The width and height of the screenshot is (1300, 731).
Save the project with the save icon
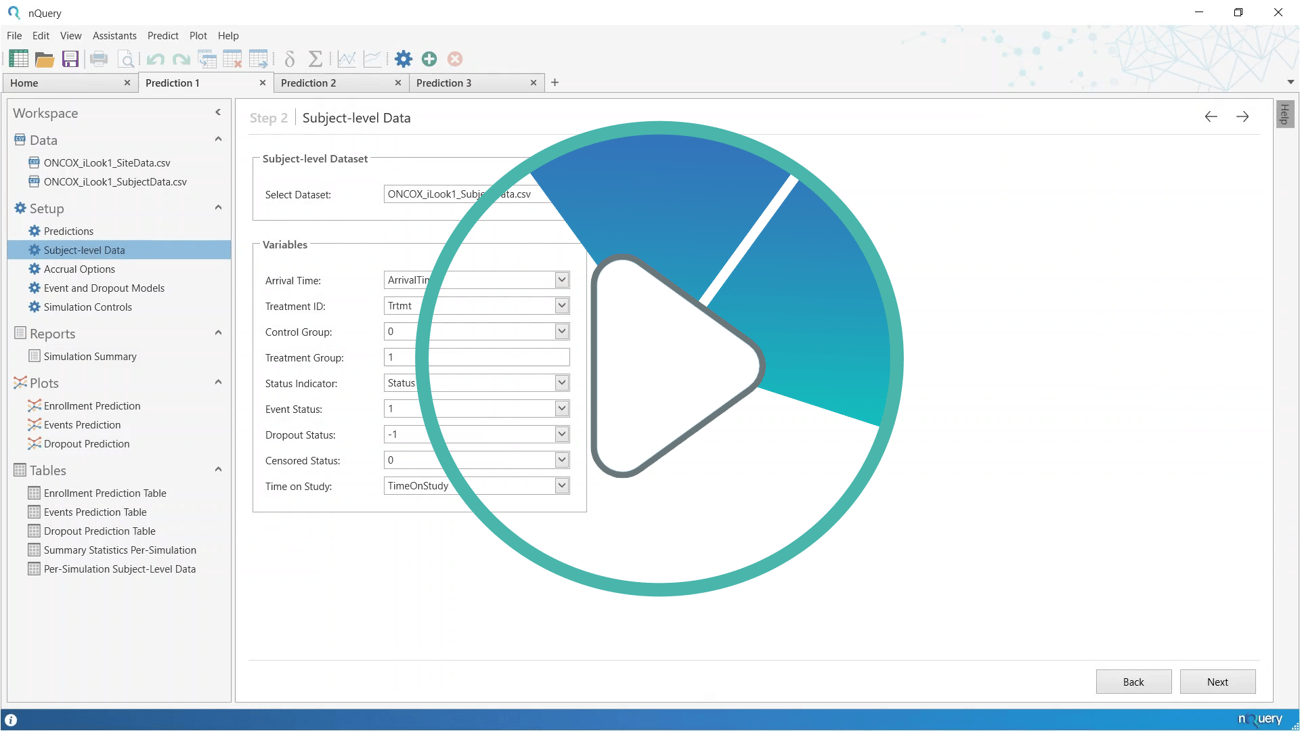click(70, 58)
